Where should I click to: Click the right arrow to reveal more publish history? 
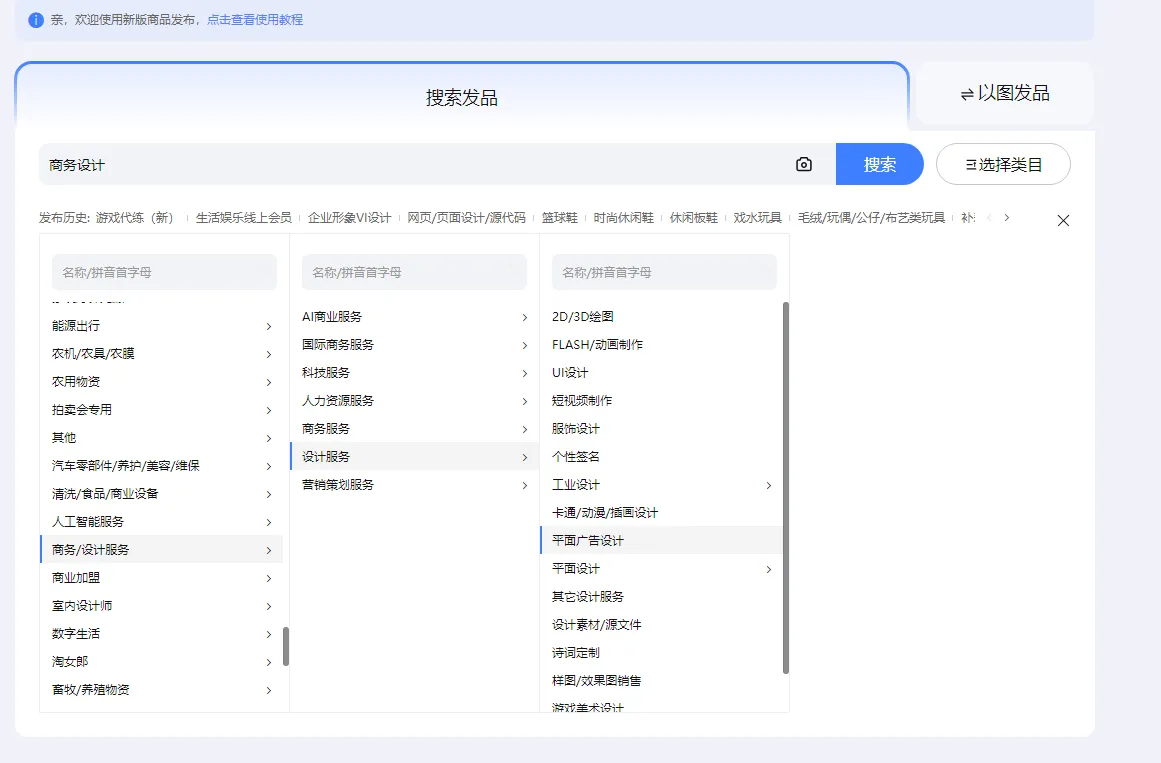click(1007, 217)
